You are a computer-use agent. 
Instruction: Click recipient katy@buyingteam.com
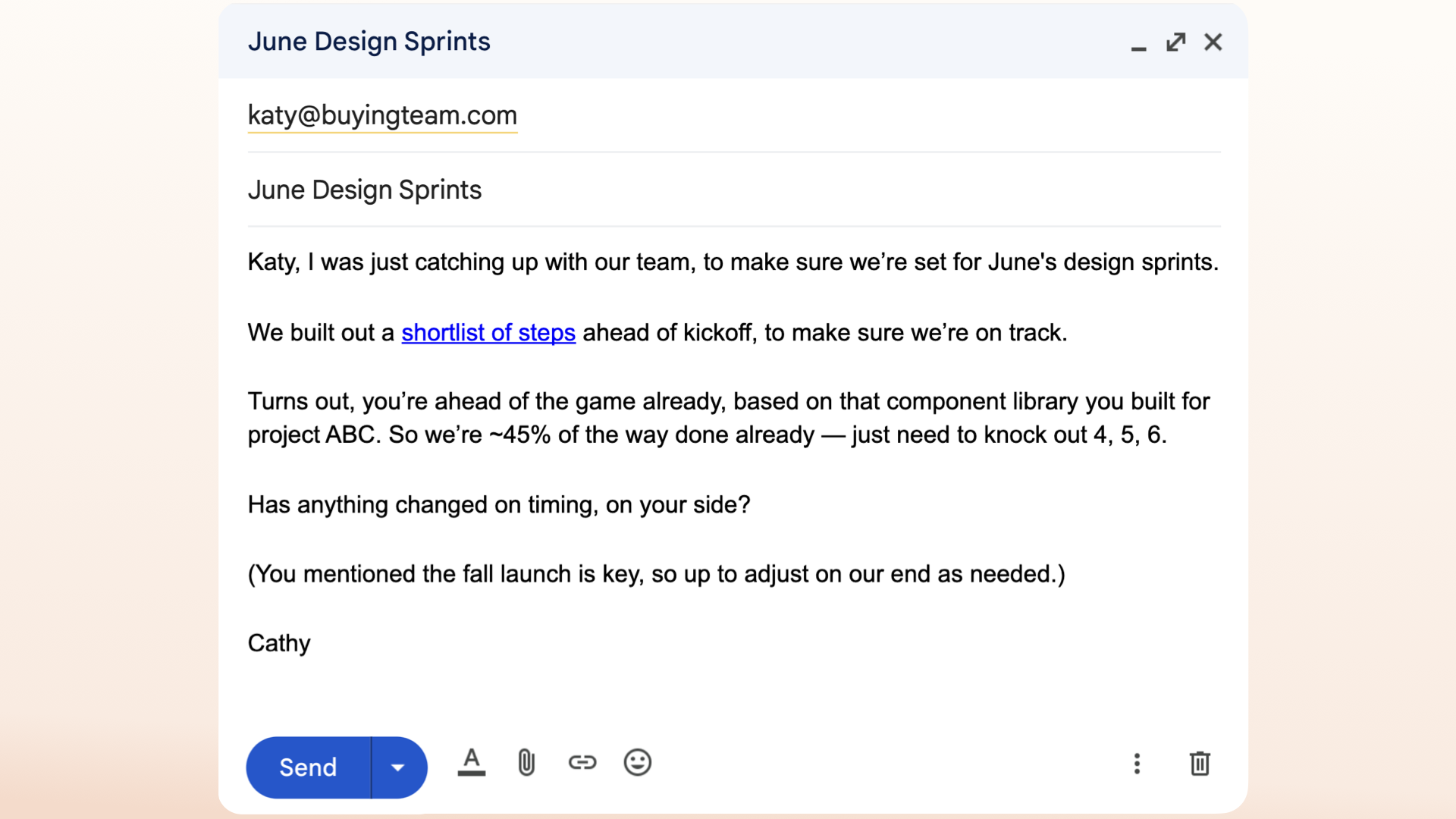[x=382, y=115]
